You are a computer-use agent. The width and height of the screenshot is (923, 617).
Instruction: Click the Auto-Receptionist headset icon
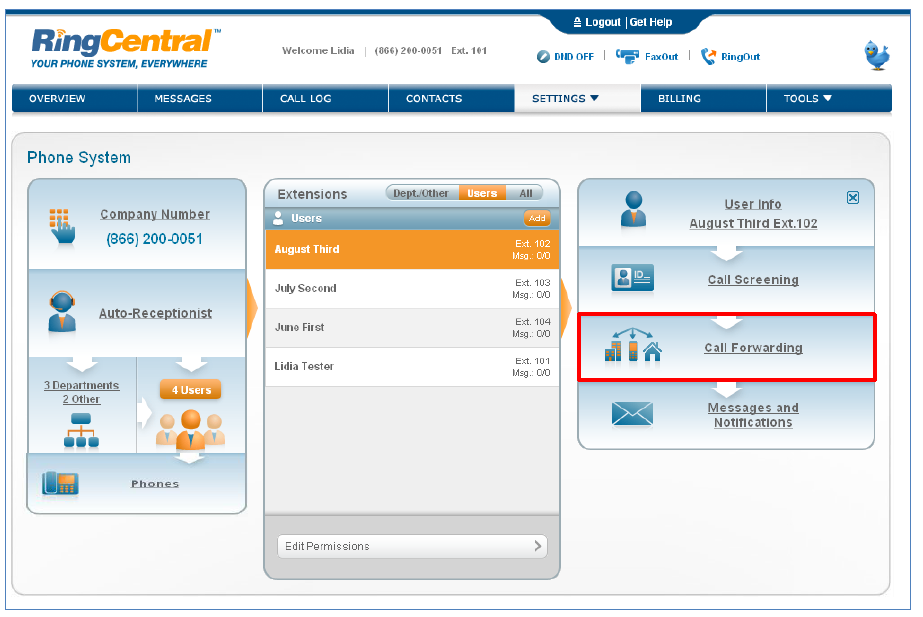[x=62, y=312]
